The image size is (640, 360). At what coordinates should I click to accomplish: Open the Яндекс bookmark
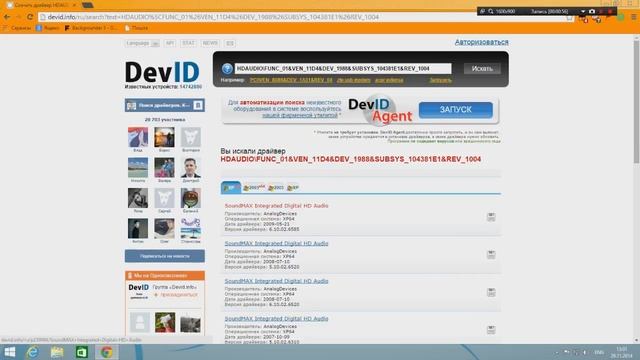[47, 28]
